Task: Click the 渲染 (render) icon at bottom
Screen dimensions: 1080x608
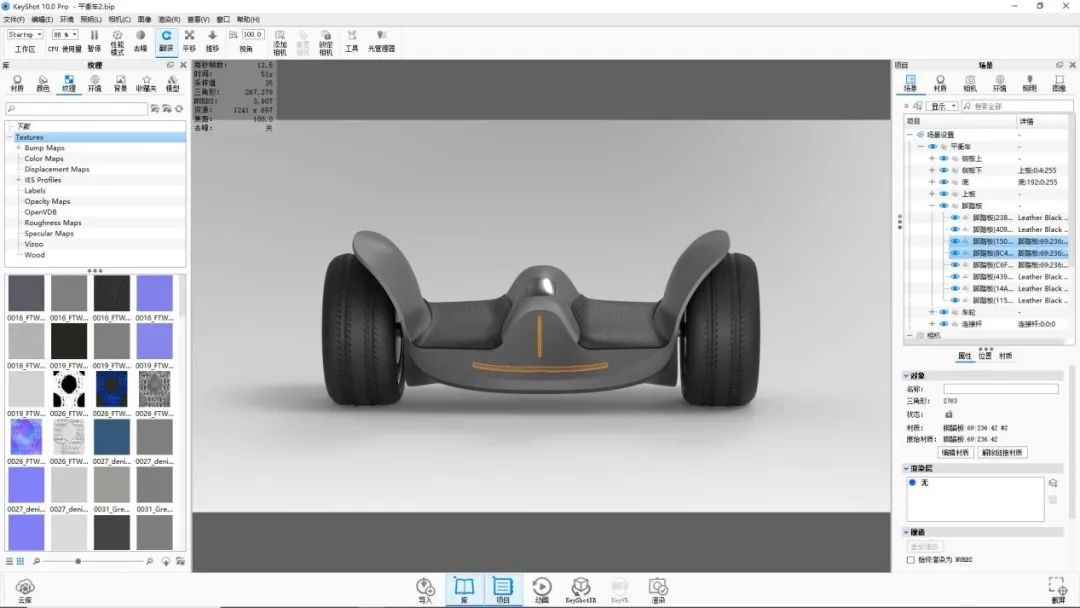Action: click(657, 588)
